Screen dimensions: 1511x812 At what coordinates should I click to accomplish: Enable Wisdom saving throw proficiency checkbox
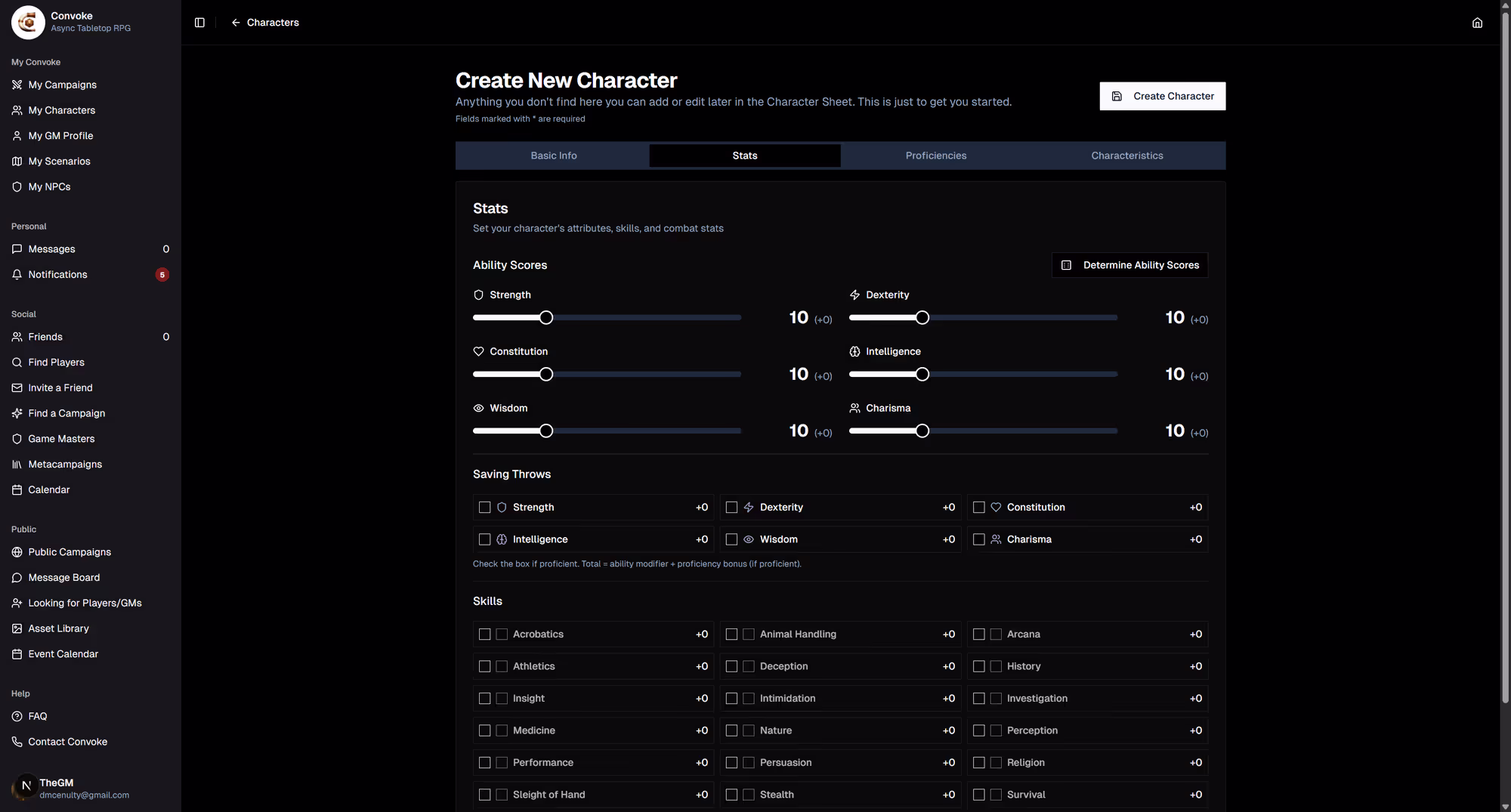731,539
